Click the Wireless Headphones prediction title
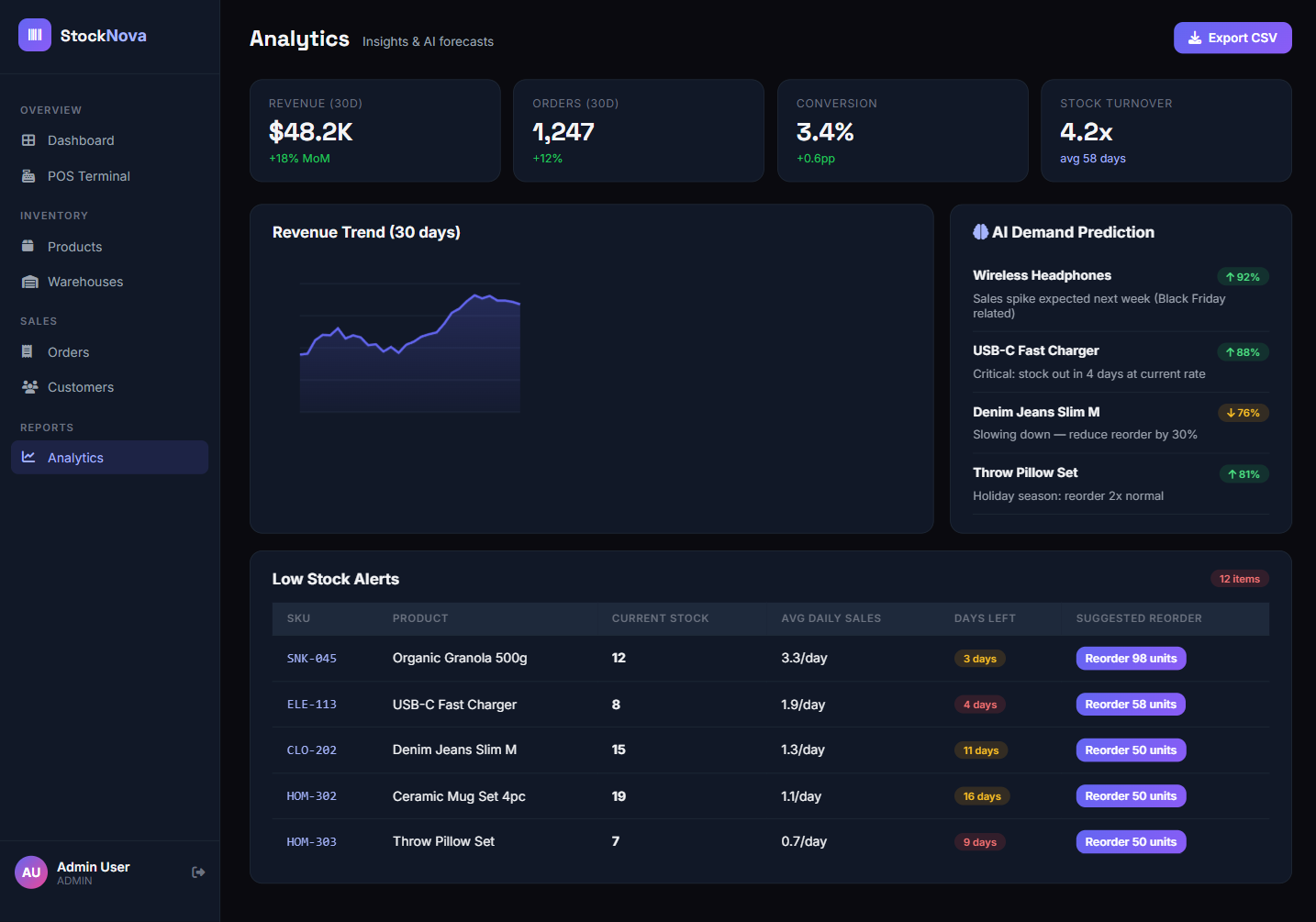Image resolution: width=1316 pixels, height=922 pixels. (x=1042, y=275)
